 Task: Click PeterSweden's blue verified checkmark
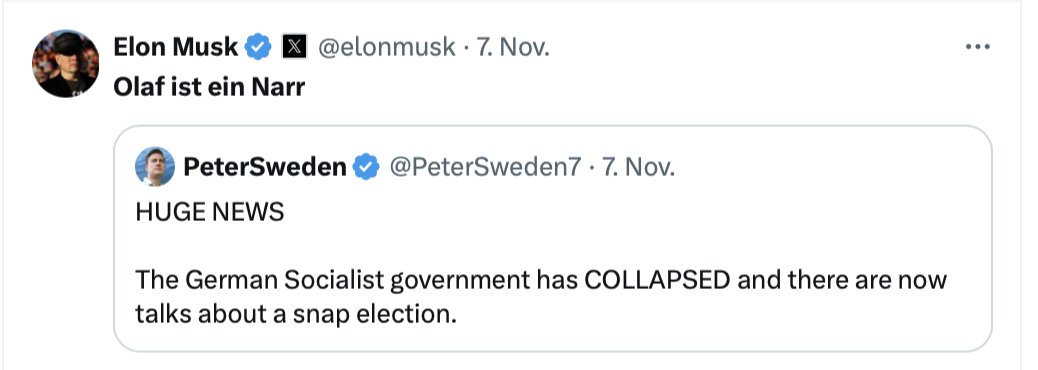(366, 167)
